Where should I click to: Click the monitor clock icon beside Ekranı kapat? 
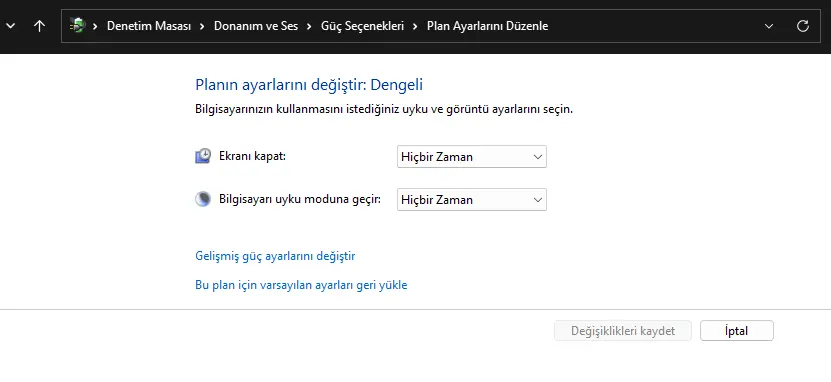point(203,156)
